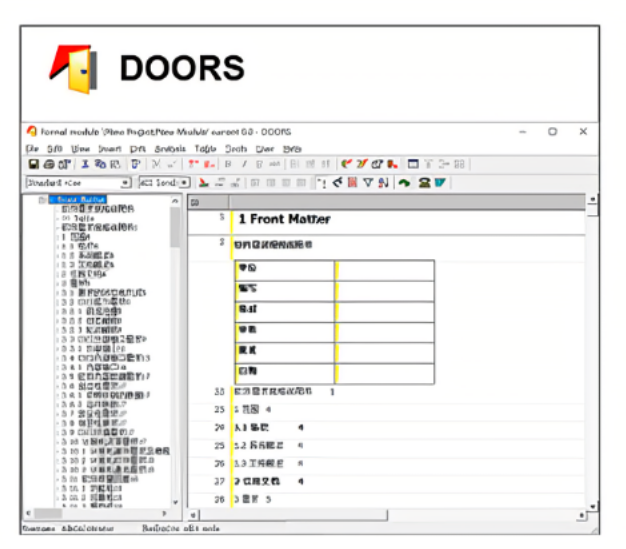
Task: Collapse the Front Matter tree root node
Action: pyautogui.click(x=42, y=200)
